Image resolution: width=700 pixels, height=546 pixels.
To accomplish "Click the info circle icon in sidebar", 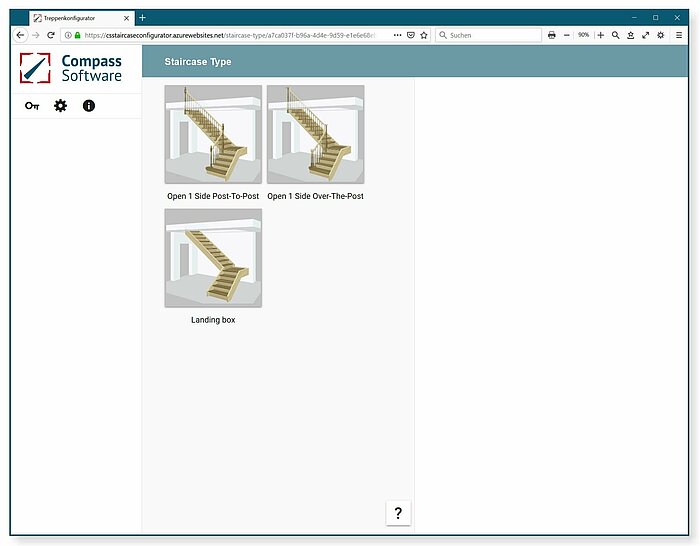I will click(89, 106).
